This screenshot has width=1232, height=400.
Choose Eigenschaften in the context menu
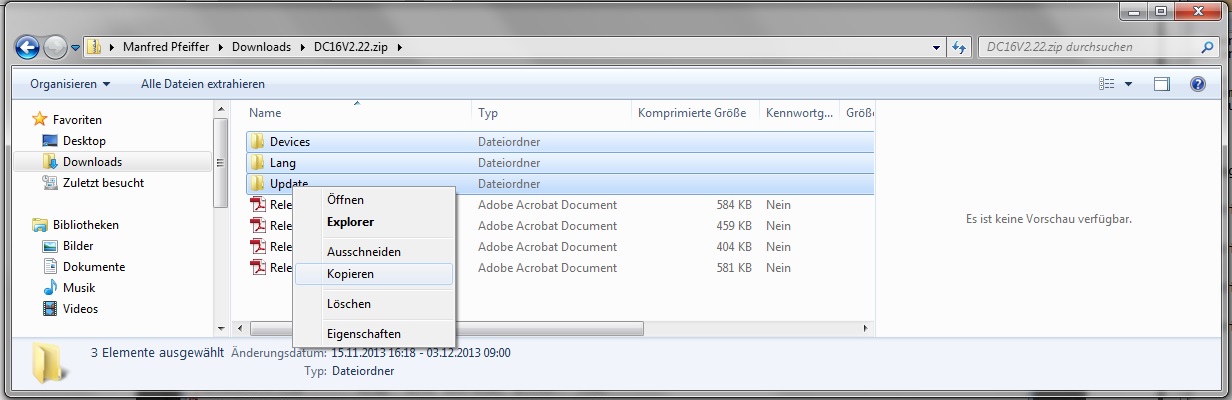(x=374, y=334)
